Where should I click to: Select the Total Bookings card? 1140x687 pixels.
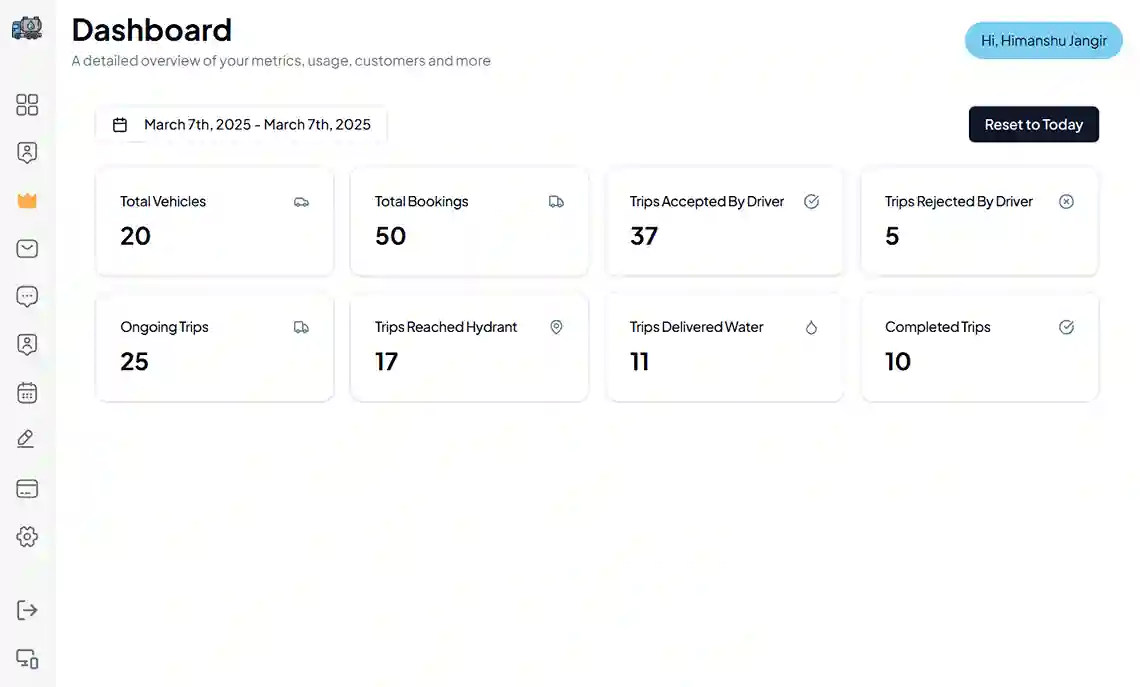pyautogui.click(x=470, y=222)
